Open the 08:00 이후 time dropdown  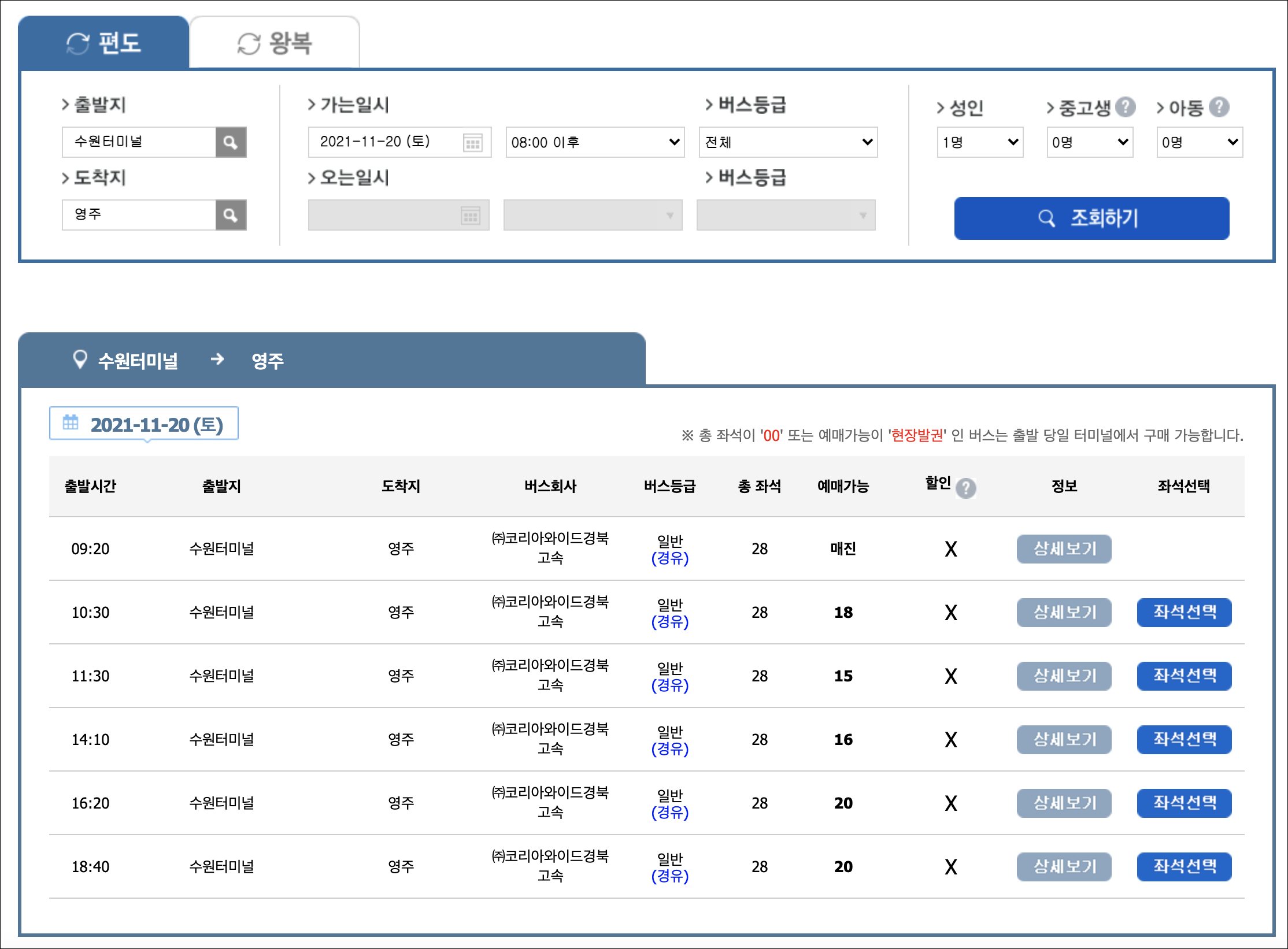tap(595, 142)
